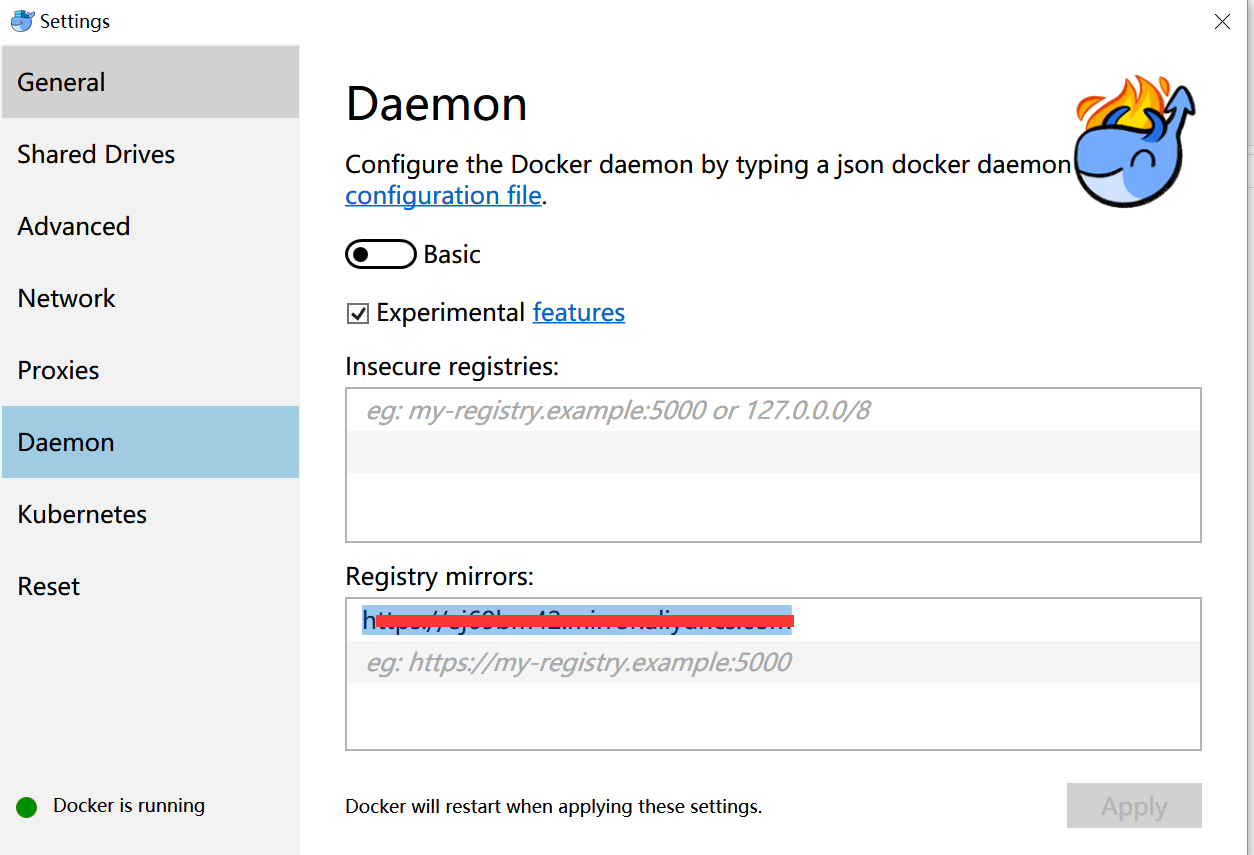Click the empty registry mirror placeholder row
Image resolution: width=1254 pixels, height=855 pixels.
click(x=772, y=662)
